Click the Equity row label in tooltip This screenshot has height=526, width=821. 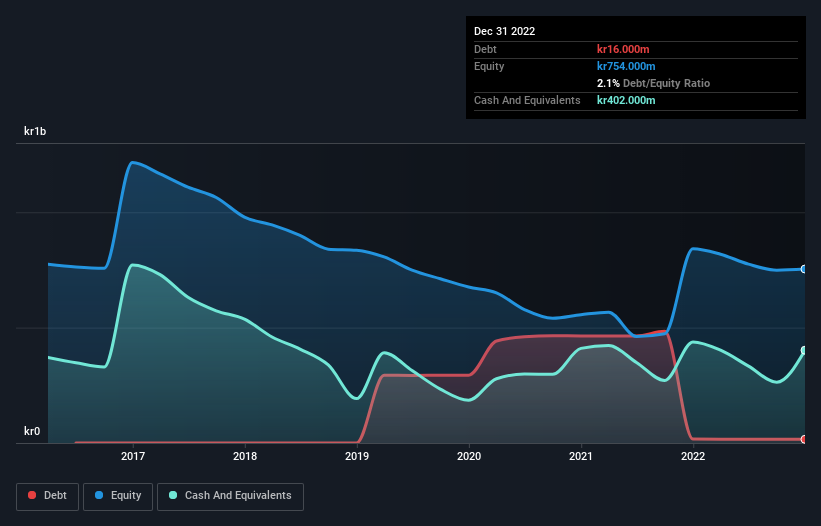[489, 66]
